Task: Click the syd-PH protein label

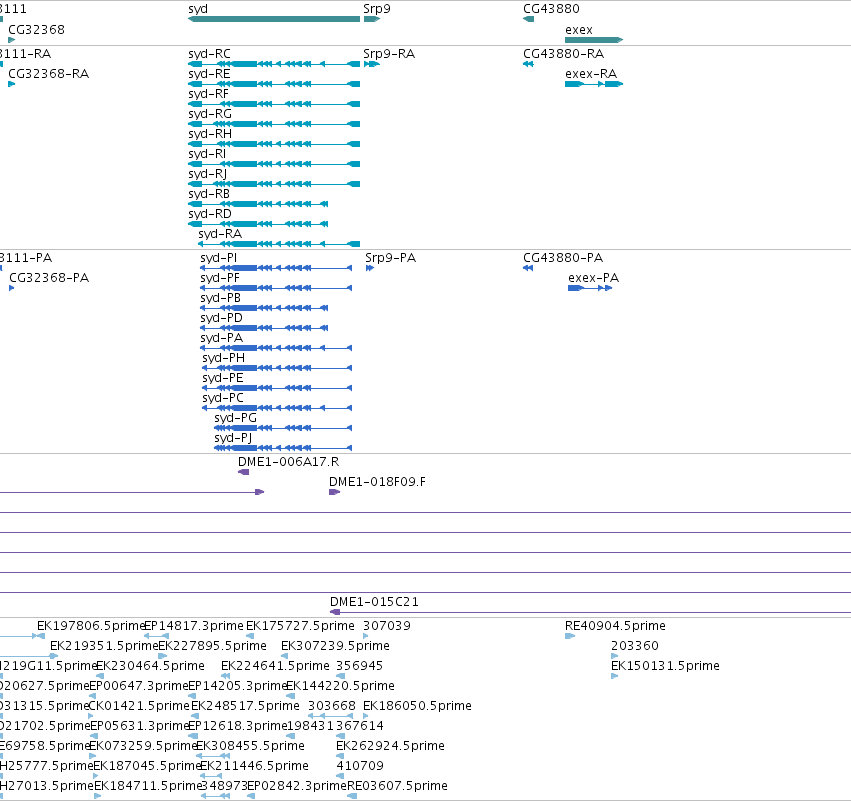Action: point(224,358)
